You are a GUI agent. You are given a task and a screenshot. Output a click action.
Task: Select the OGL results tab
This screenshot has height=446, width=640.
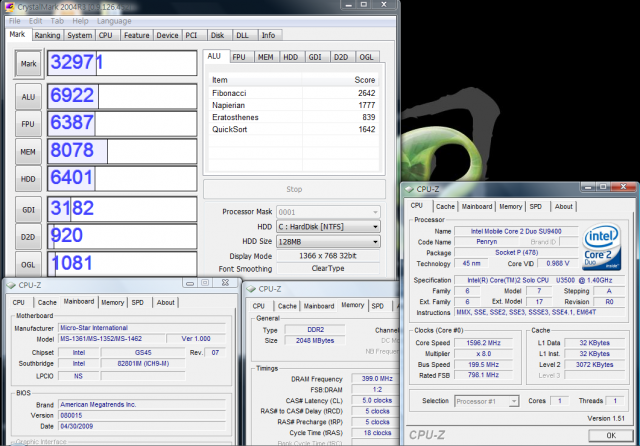pyautogui.click(x=367, y=57)
